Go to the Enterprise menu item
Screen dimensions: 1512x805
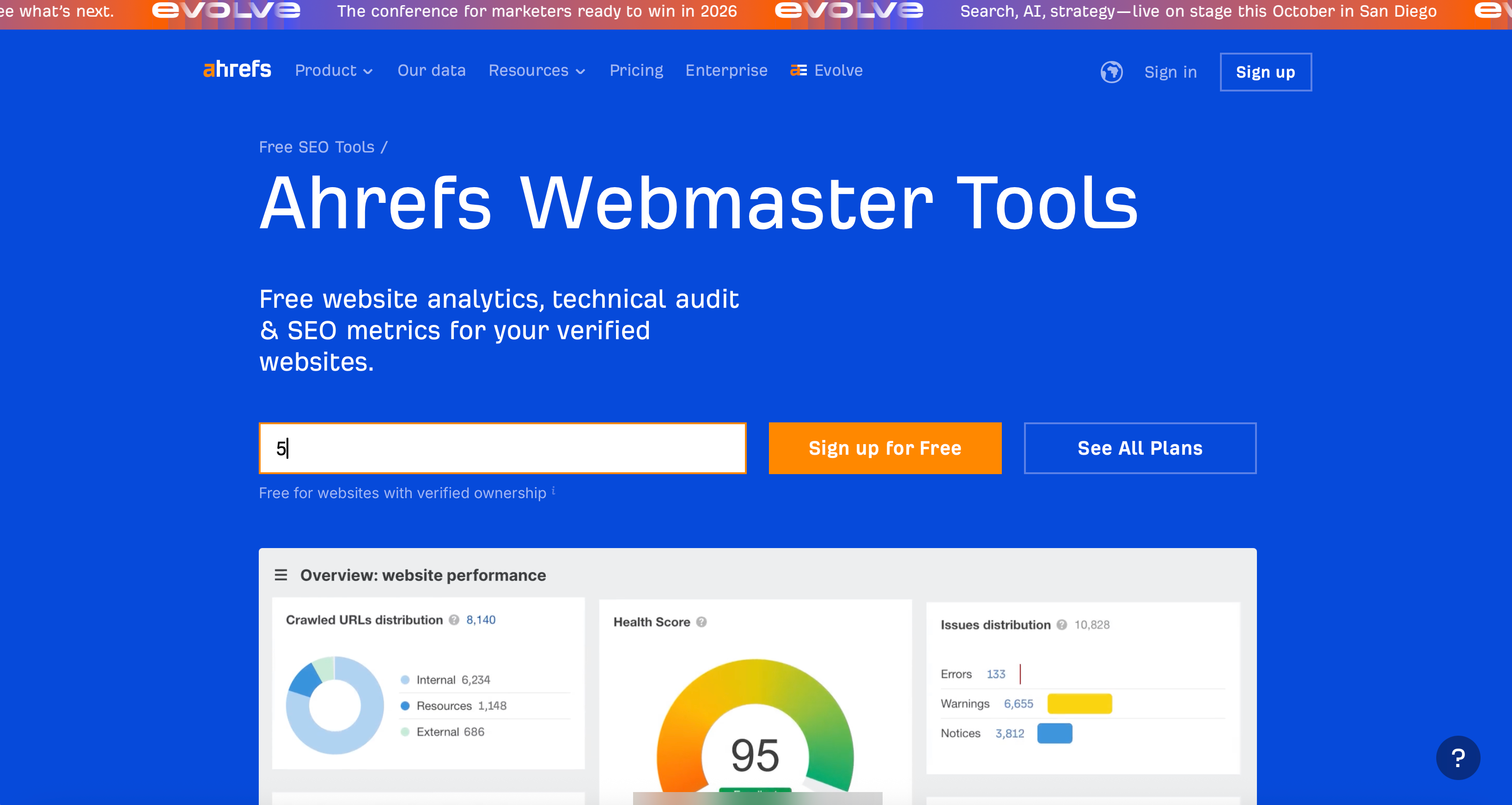tap(726, 70)
